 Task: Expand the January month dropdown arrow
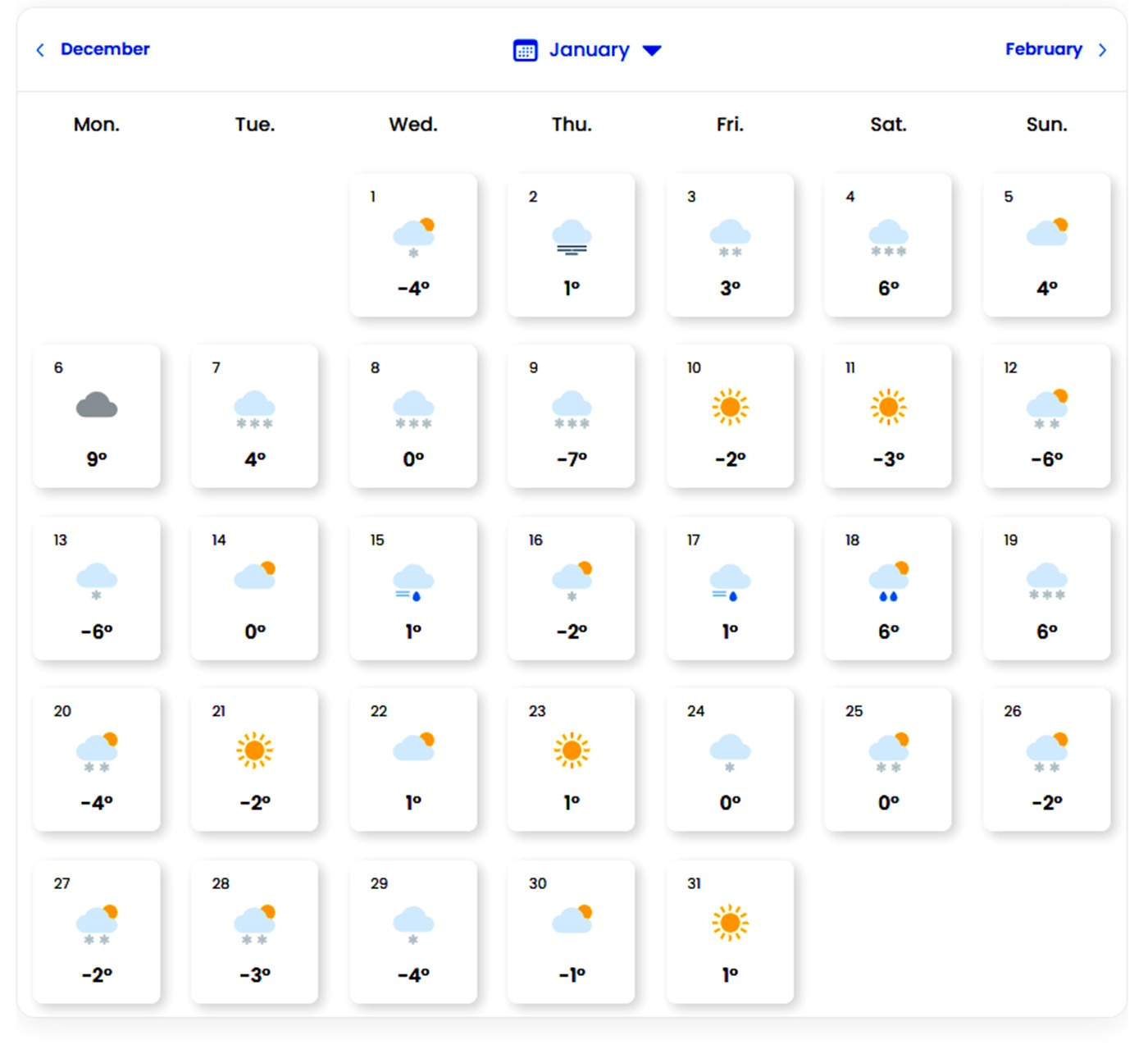[652, 51]
